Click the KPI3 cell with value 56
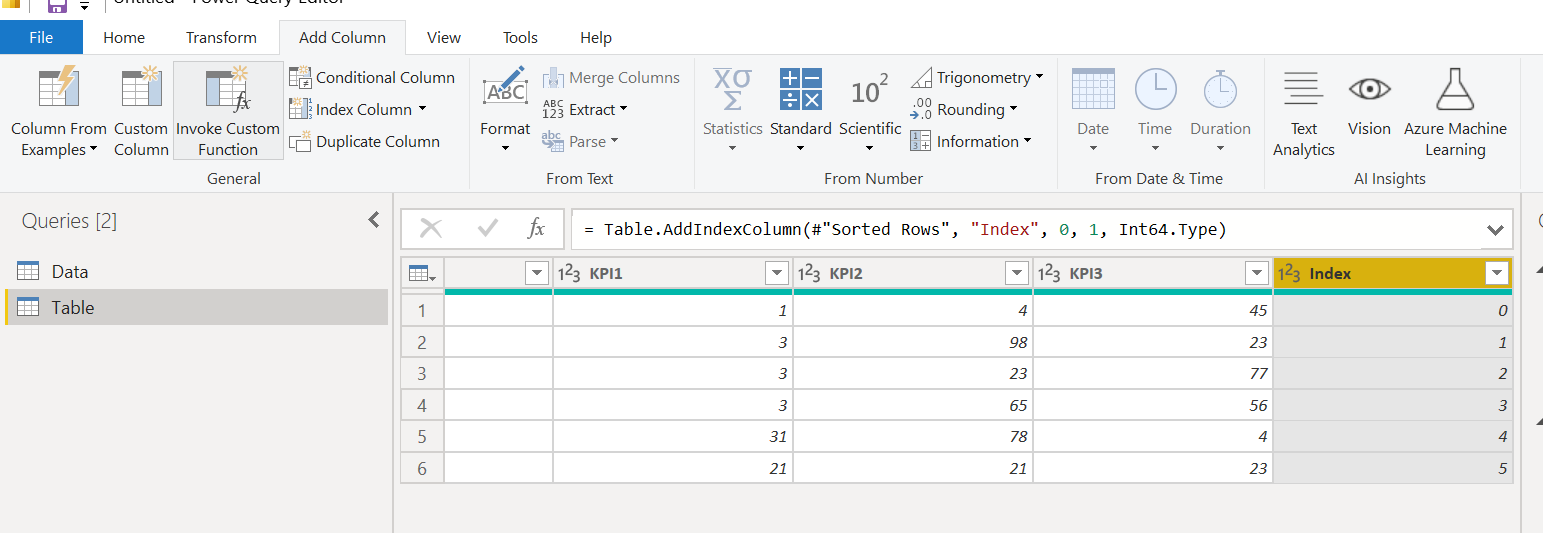 coord(1153,405)
